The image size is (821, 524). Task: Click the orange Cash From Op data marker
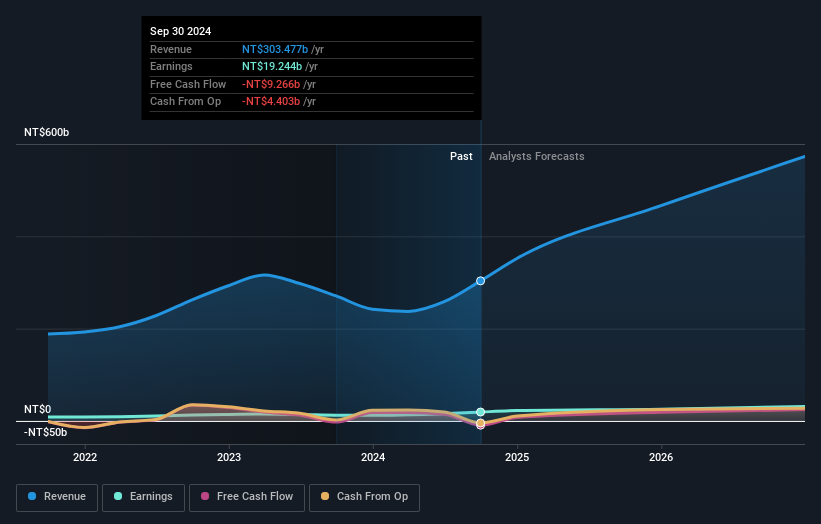tap(480, 423)
